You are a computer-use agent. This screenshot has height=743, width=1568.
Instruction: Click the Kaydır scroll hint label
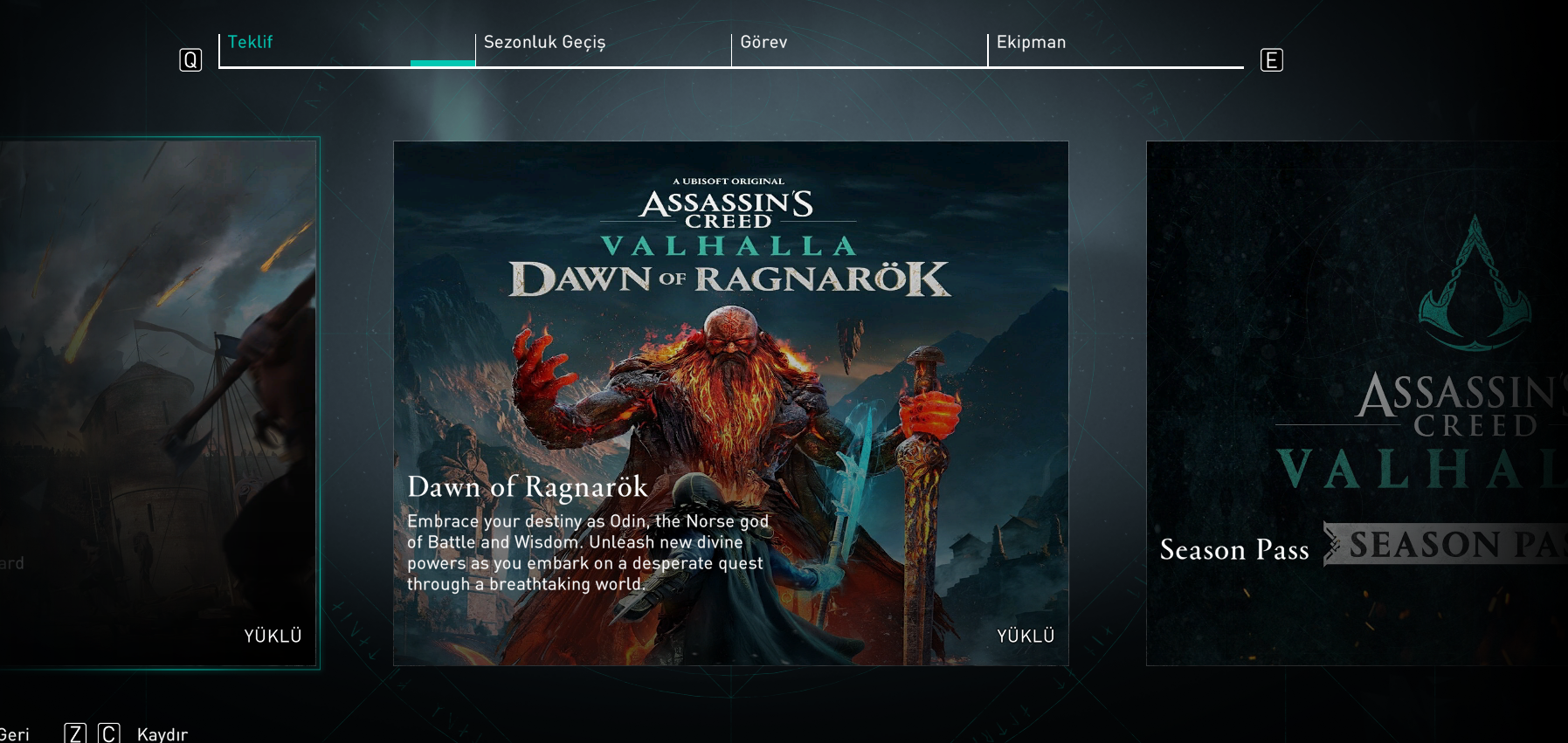click(x=162, y=734)
